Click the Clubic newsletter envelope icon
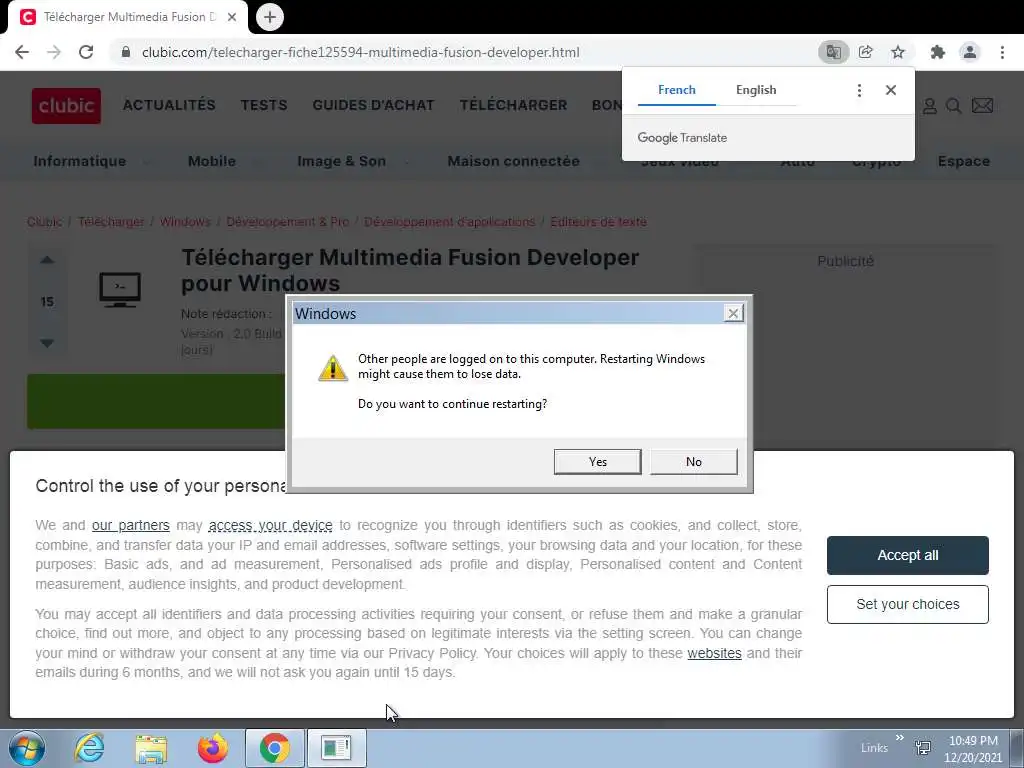The image size is (1024, 768). coord(982,106)
